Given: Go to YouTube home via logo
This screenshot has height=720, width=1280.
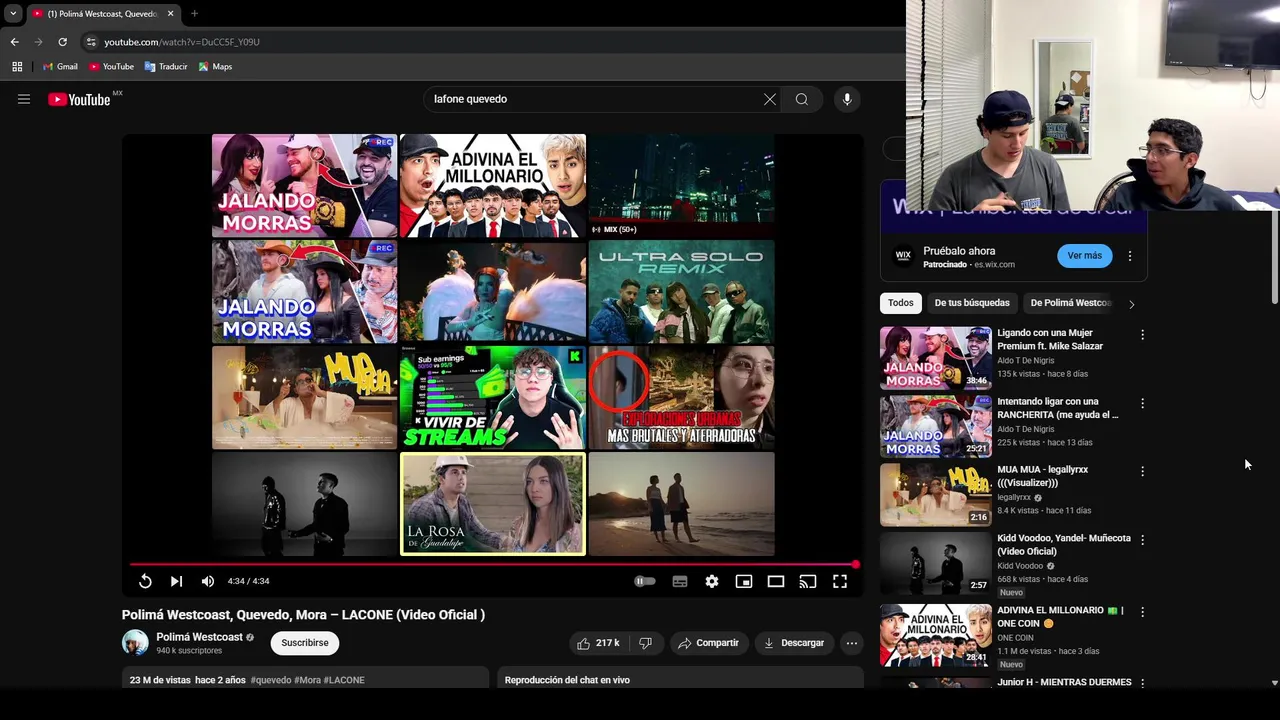Looking at the screenshot, I should [x=79, y=99].
